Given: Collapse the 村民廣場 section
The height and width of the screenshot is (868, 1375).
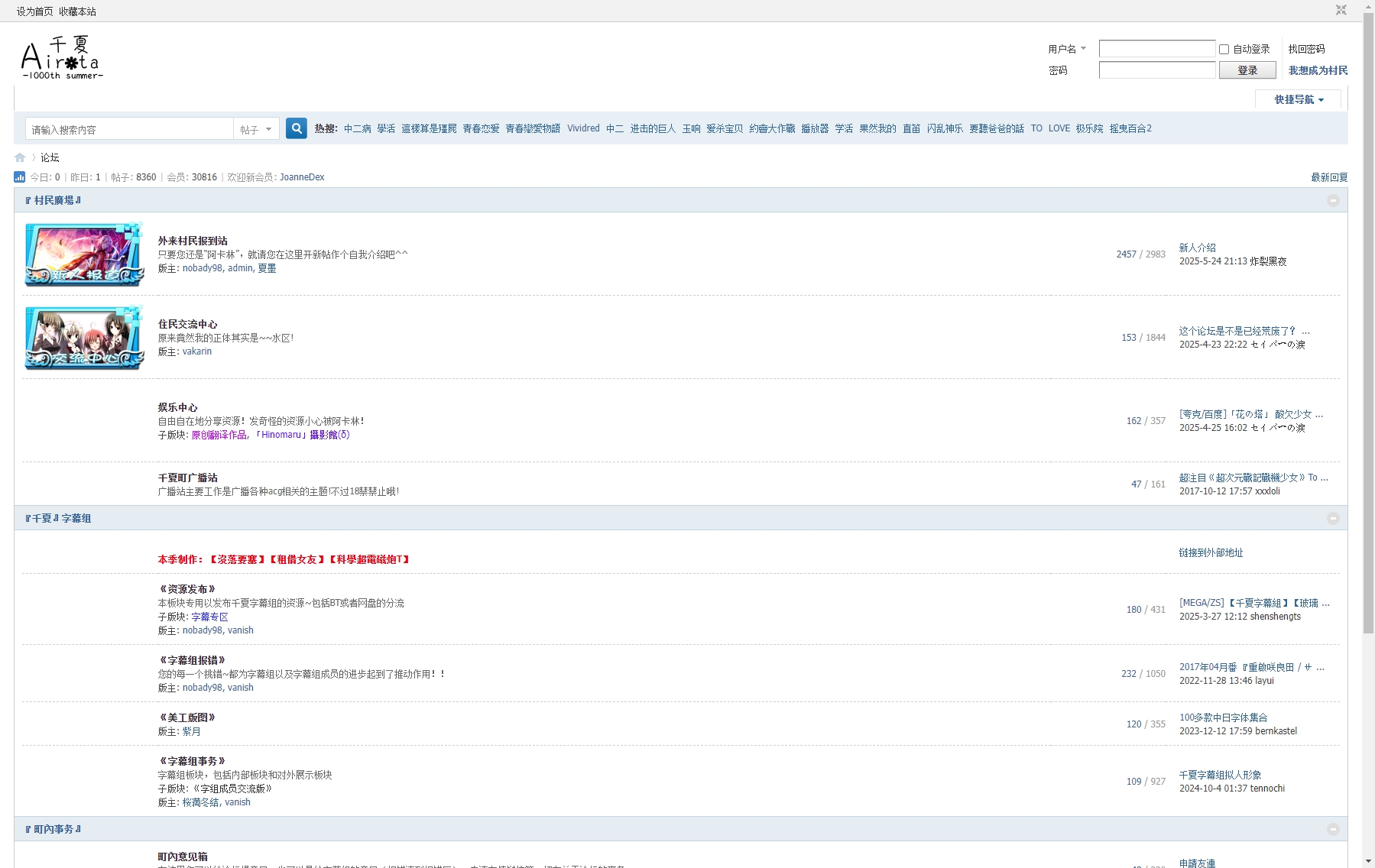Looking at the screenshot, I should (1333, 200).
